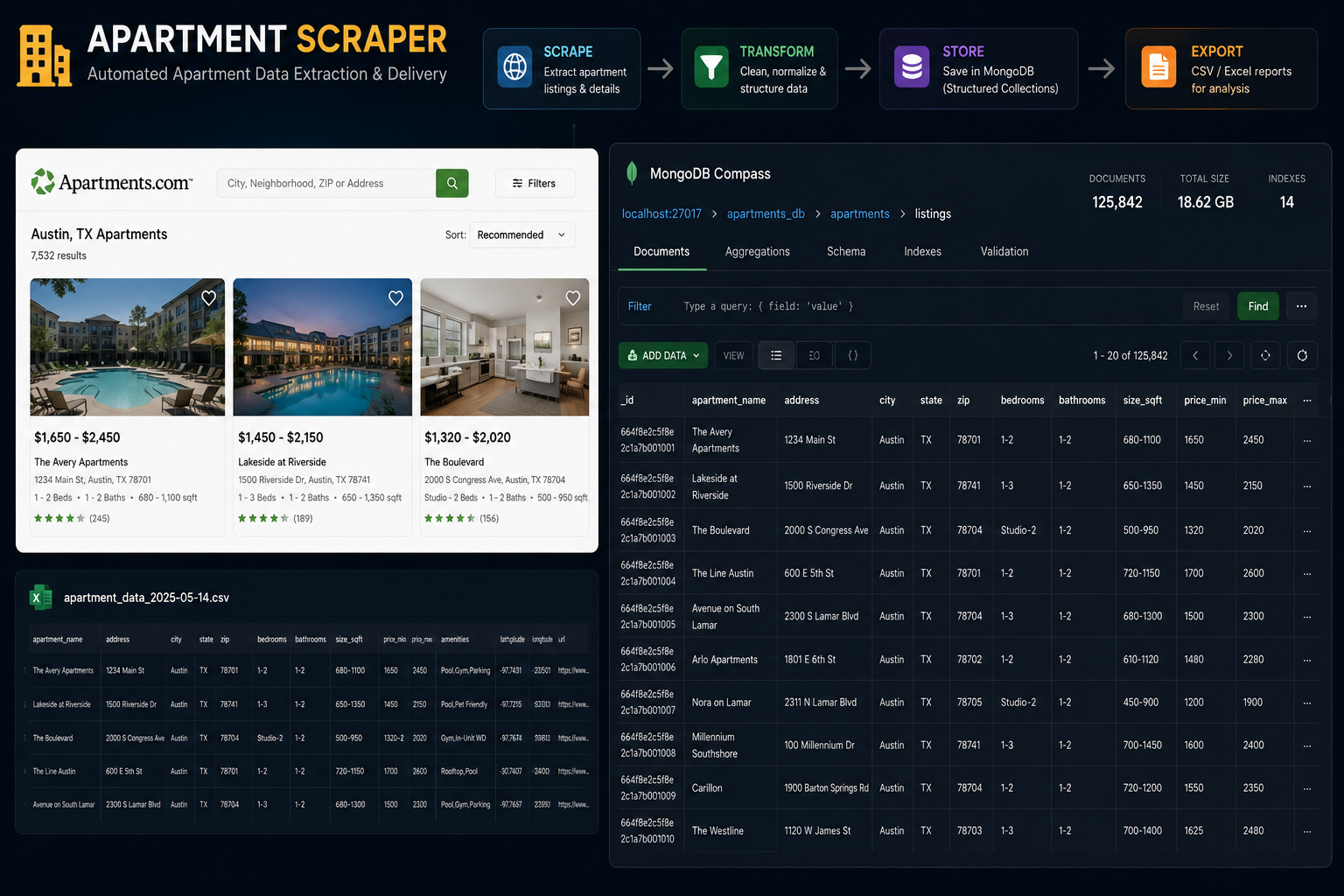Select the table view icon beside list view
This screenshot has width=1344, height=896.
point(815,355)
